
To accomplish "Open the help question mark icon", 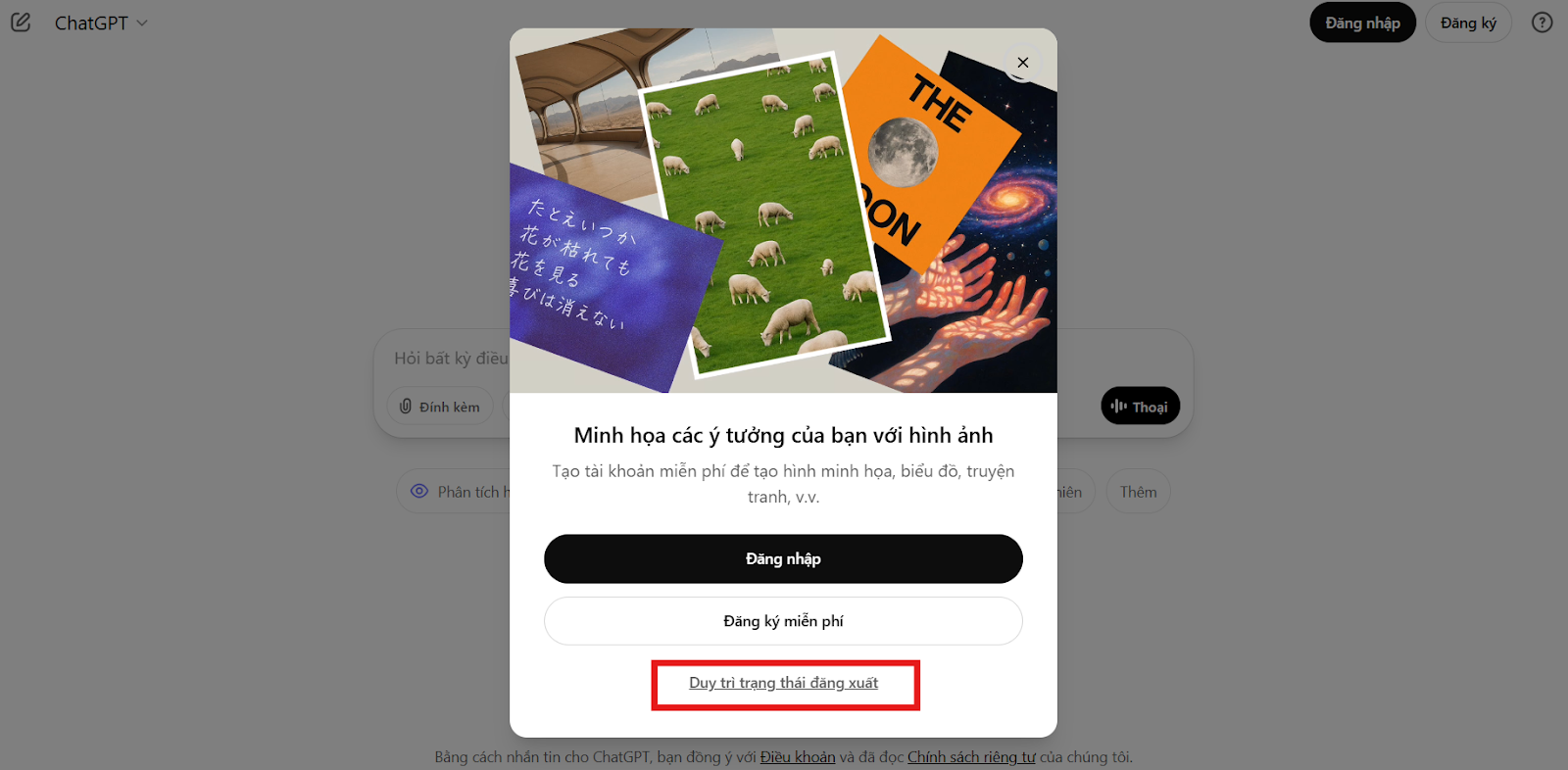I will (x=1543, y=23).
